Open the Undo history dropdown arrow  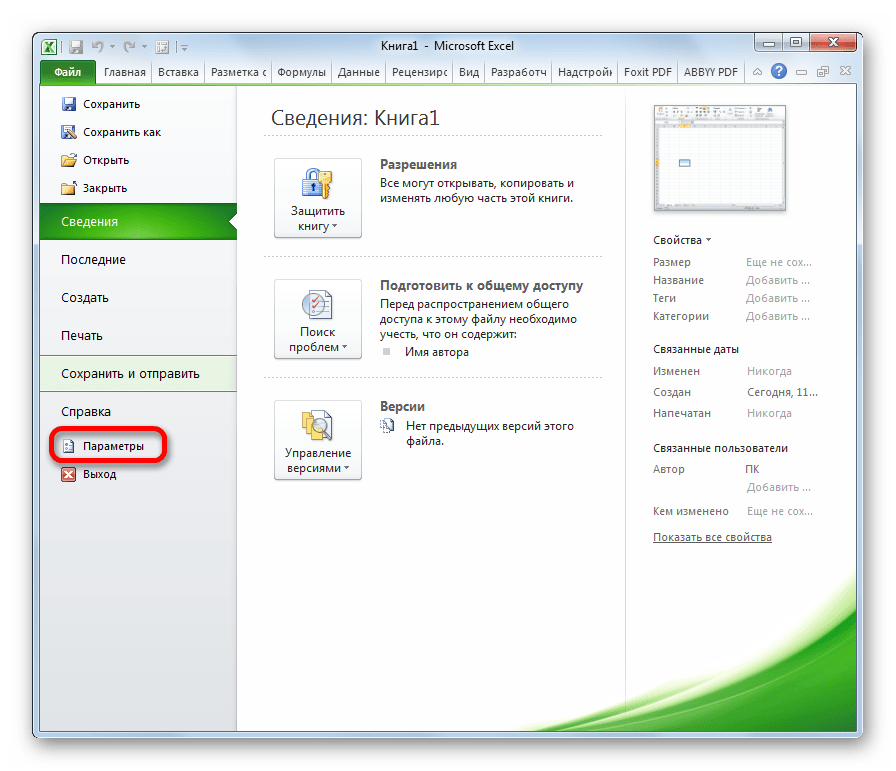113,47
